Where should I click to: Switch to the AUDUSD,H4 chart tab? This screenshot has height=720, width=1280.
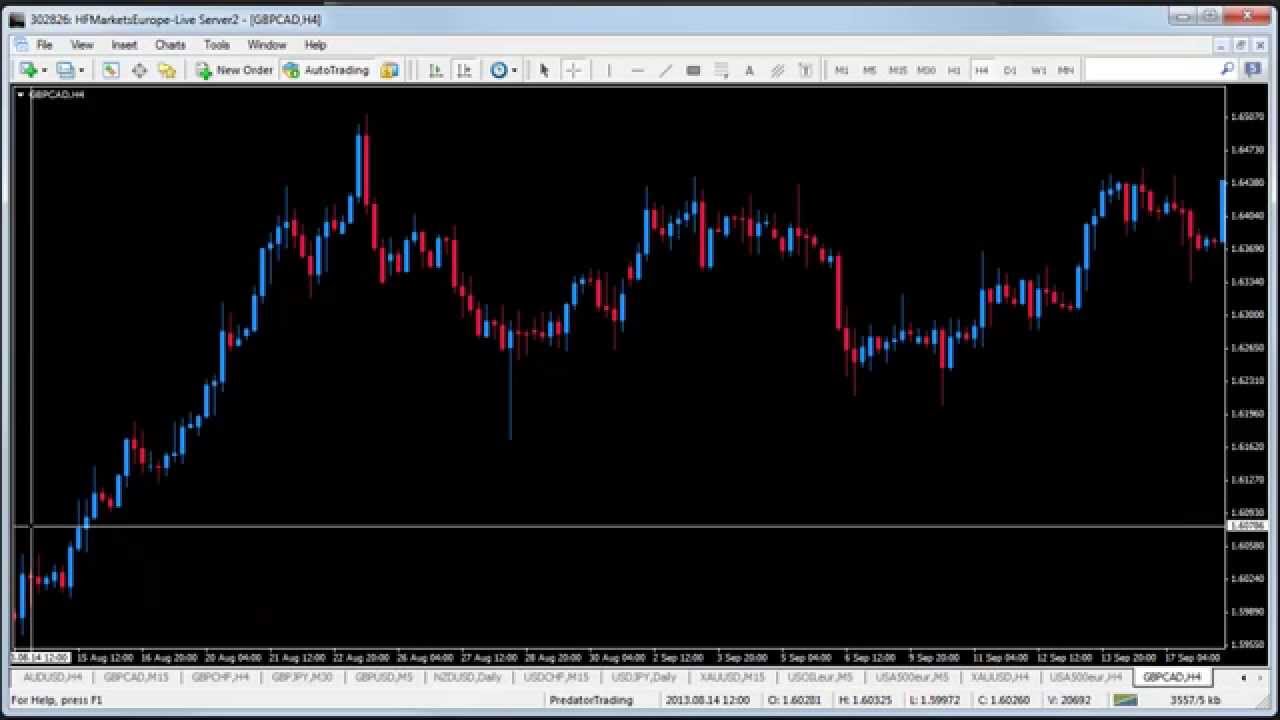click(x=52, y=677)
